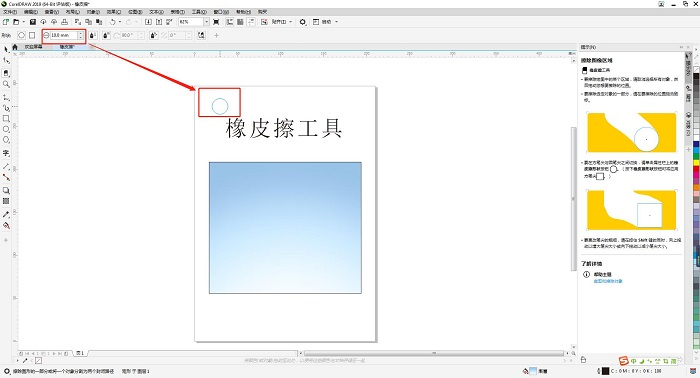Select the Transparency checkerboard tool
The image size is (700, 378).
coord(6,201)
